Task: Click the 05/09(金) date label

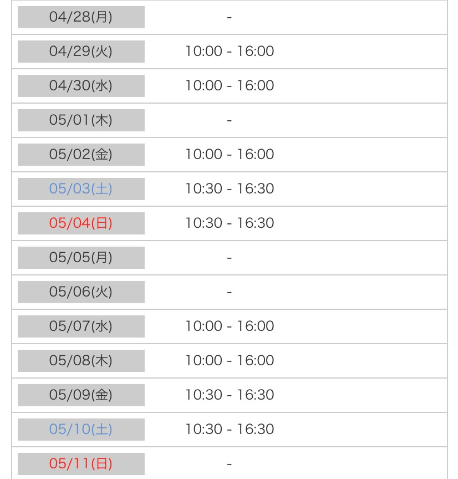Action: click(81, 395)
